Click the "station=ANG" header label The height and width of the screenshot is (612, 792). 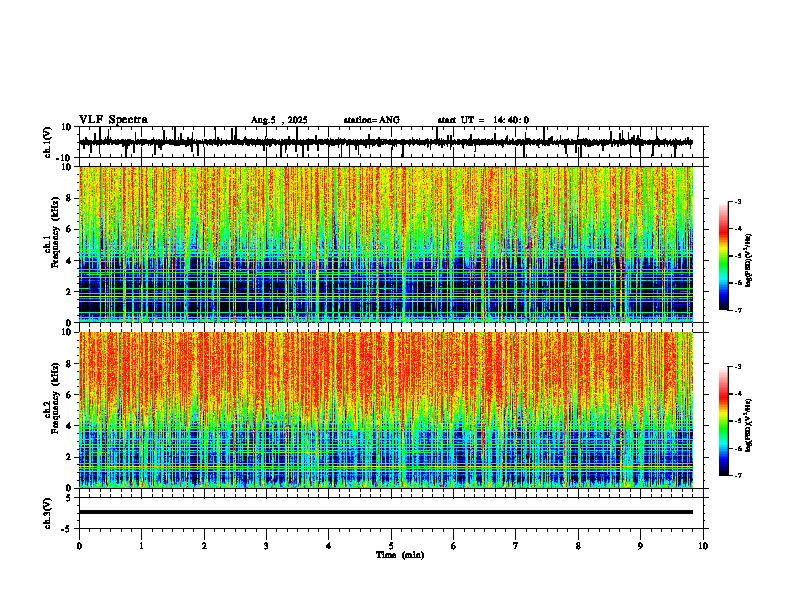click(371, 120)
